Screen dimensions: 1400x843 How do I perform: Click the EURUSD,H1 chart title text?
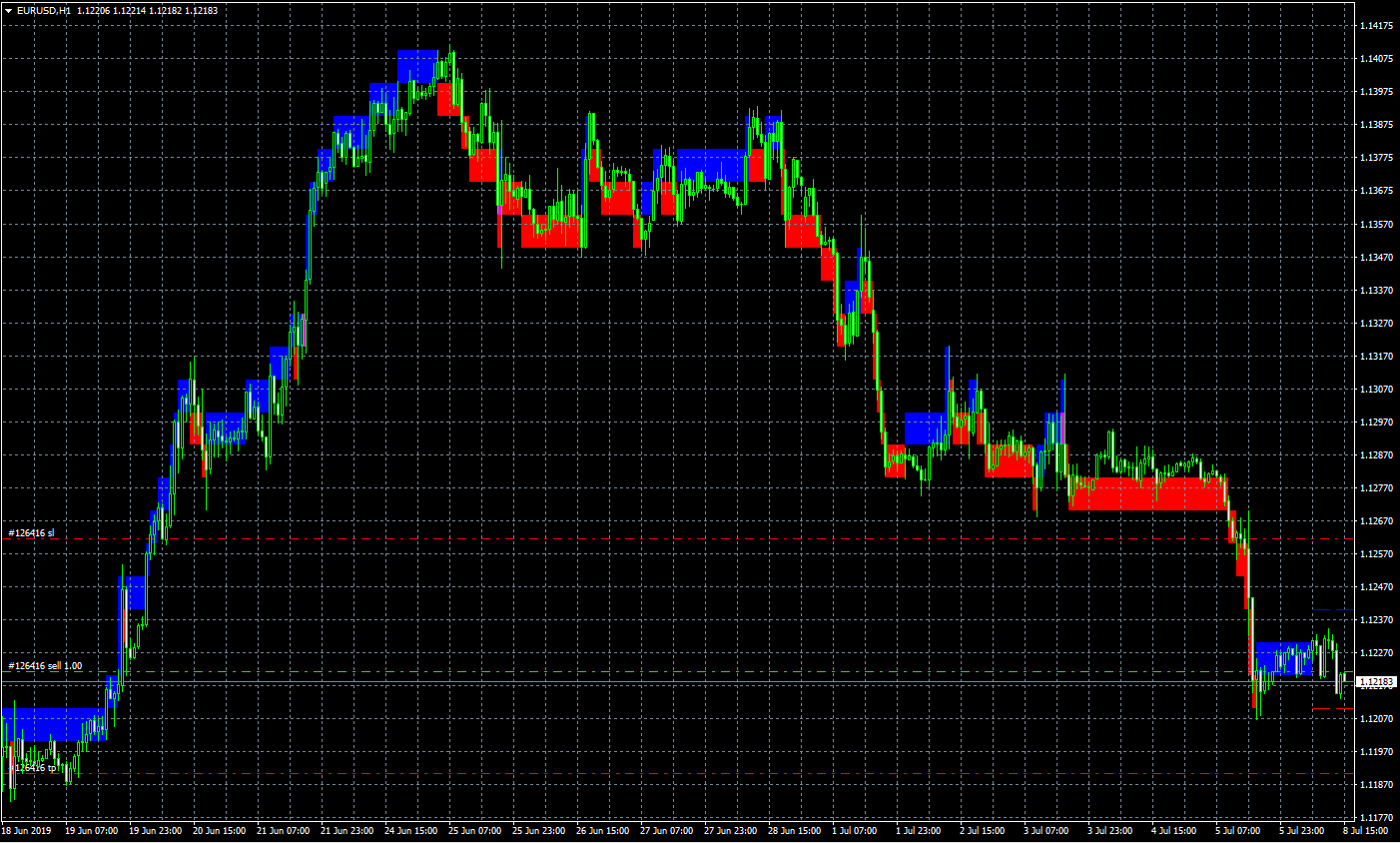[x=43, y=11]
